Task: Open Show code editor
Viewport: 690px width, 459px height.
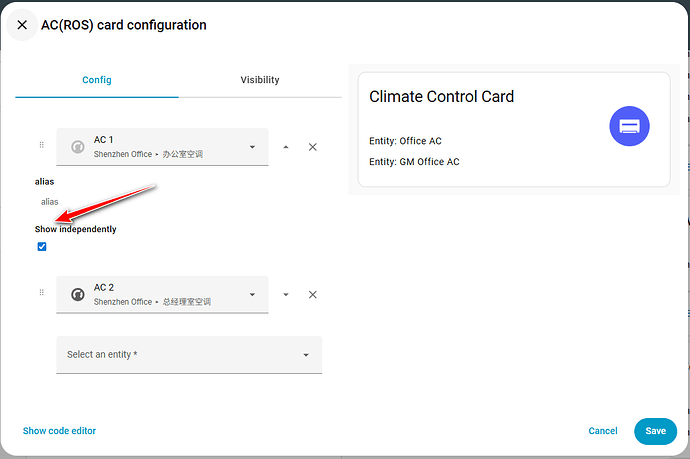Action: tap(60, 431)
